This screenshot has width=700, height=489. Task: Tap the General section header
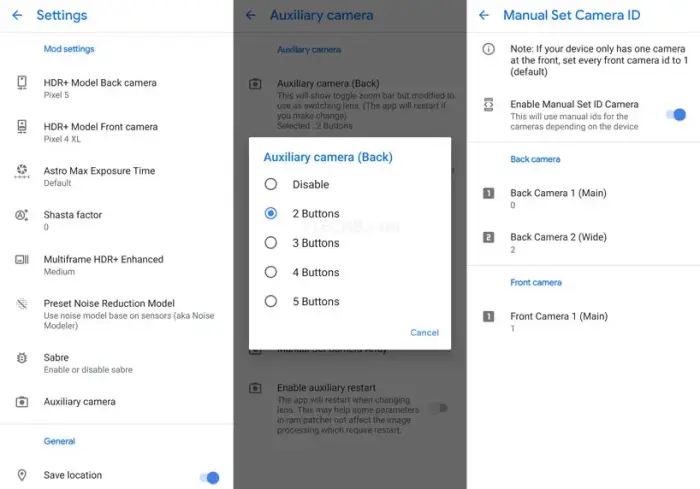59,441
